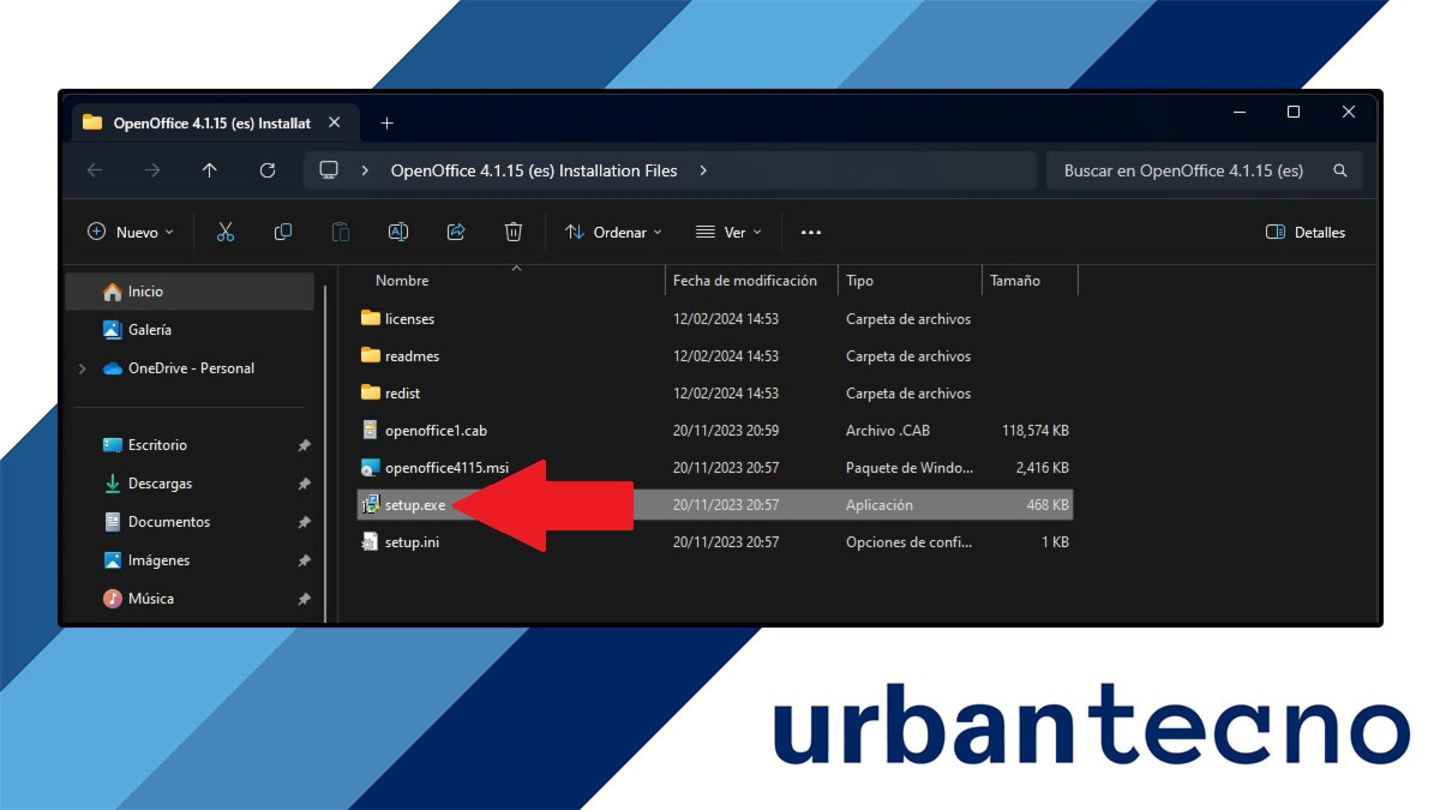Screen dimensions: 1440x810
Task: Open the Nuevo dropdown
Action: click(130, 232)
